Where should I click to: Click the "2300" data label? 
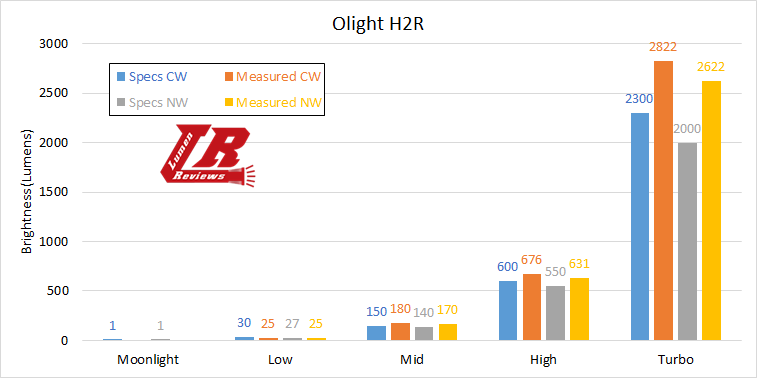tap(639, 99)
